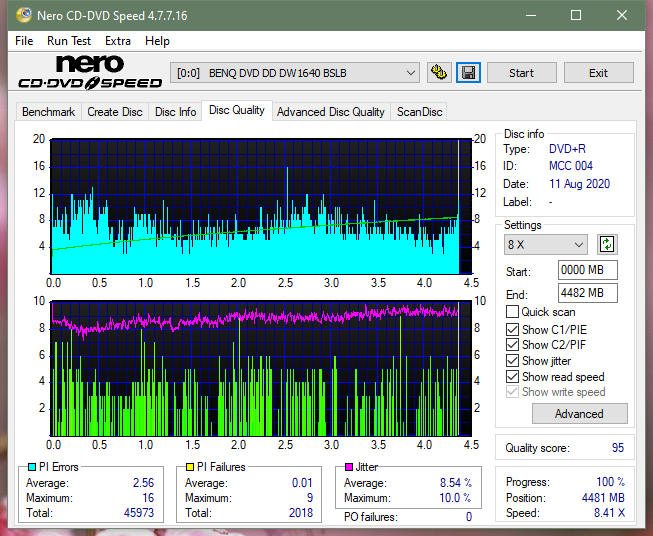Click the magenta Jitter color swatch
The width and height of the screenshot is (653, 536).
[x=349, y=467]
